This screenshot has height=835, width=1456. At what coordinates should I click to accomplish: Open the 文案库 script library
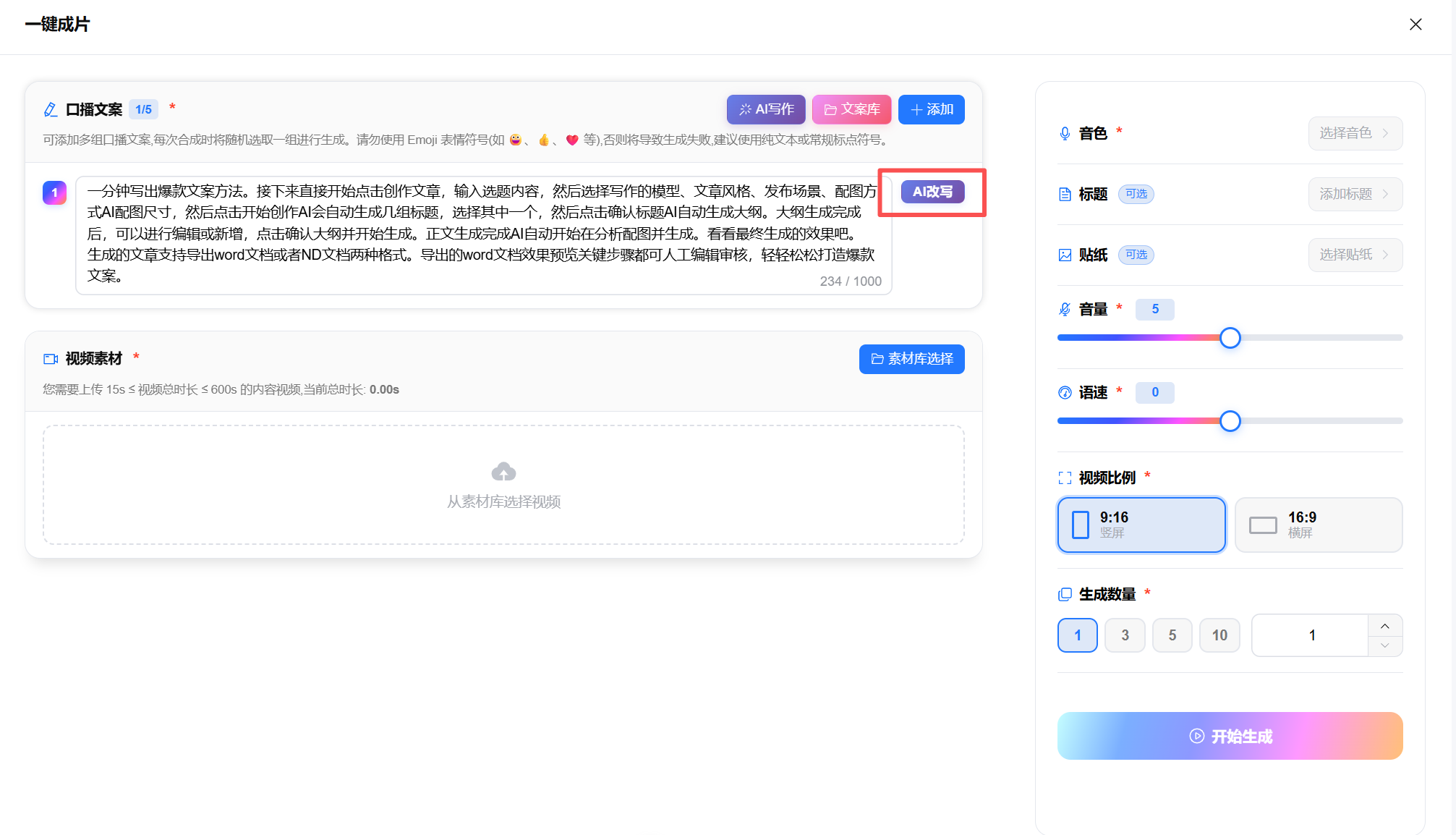tap(852, 110)
